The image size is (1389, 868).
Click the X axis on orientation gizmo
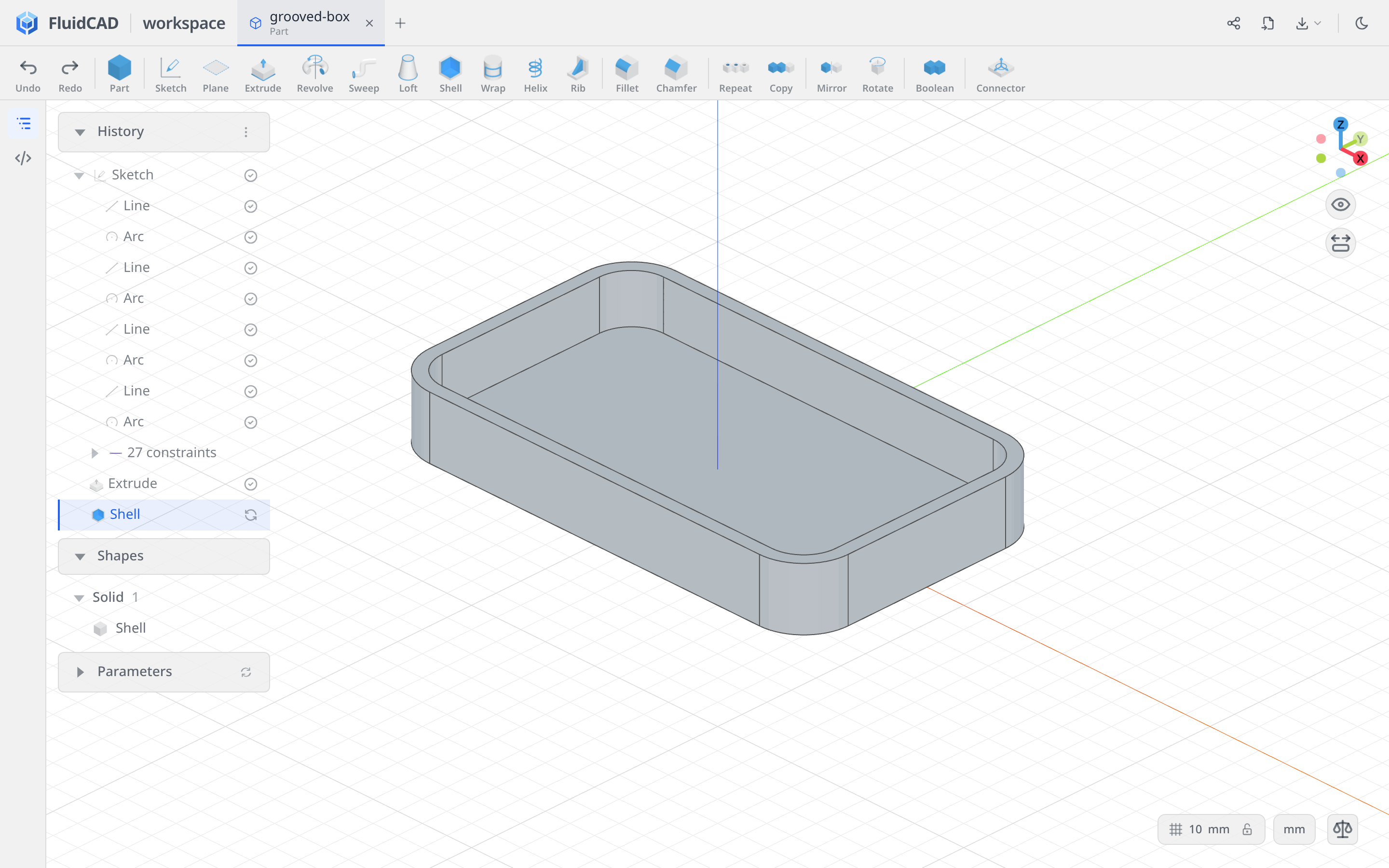pyautogui.click(x=1360, y=159)
